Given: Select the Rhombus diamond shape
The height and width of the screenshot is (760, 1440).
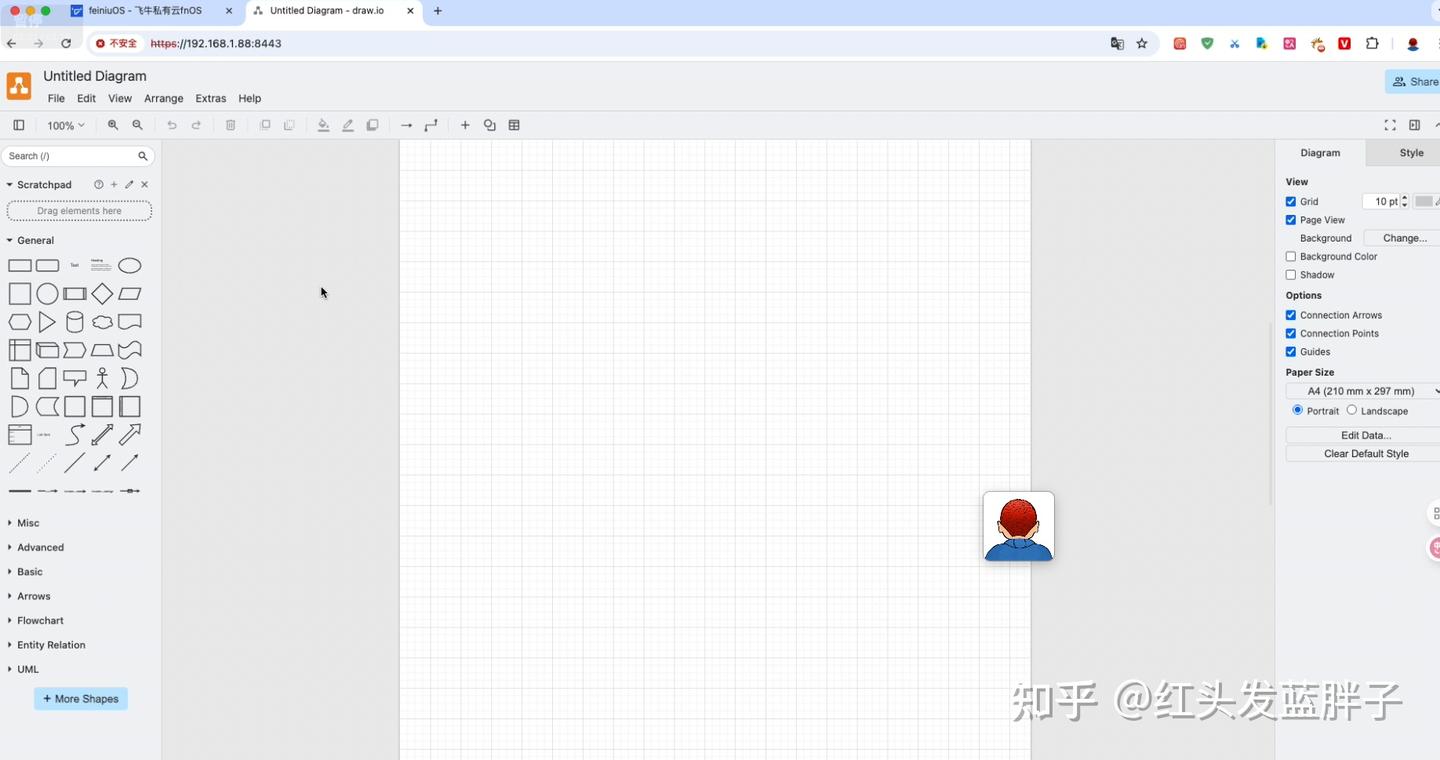Looking at the screenshot, I should (102, 294).
